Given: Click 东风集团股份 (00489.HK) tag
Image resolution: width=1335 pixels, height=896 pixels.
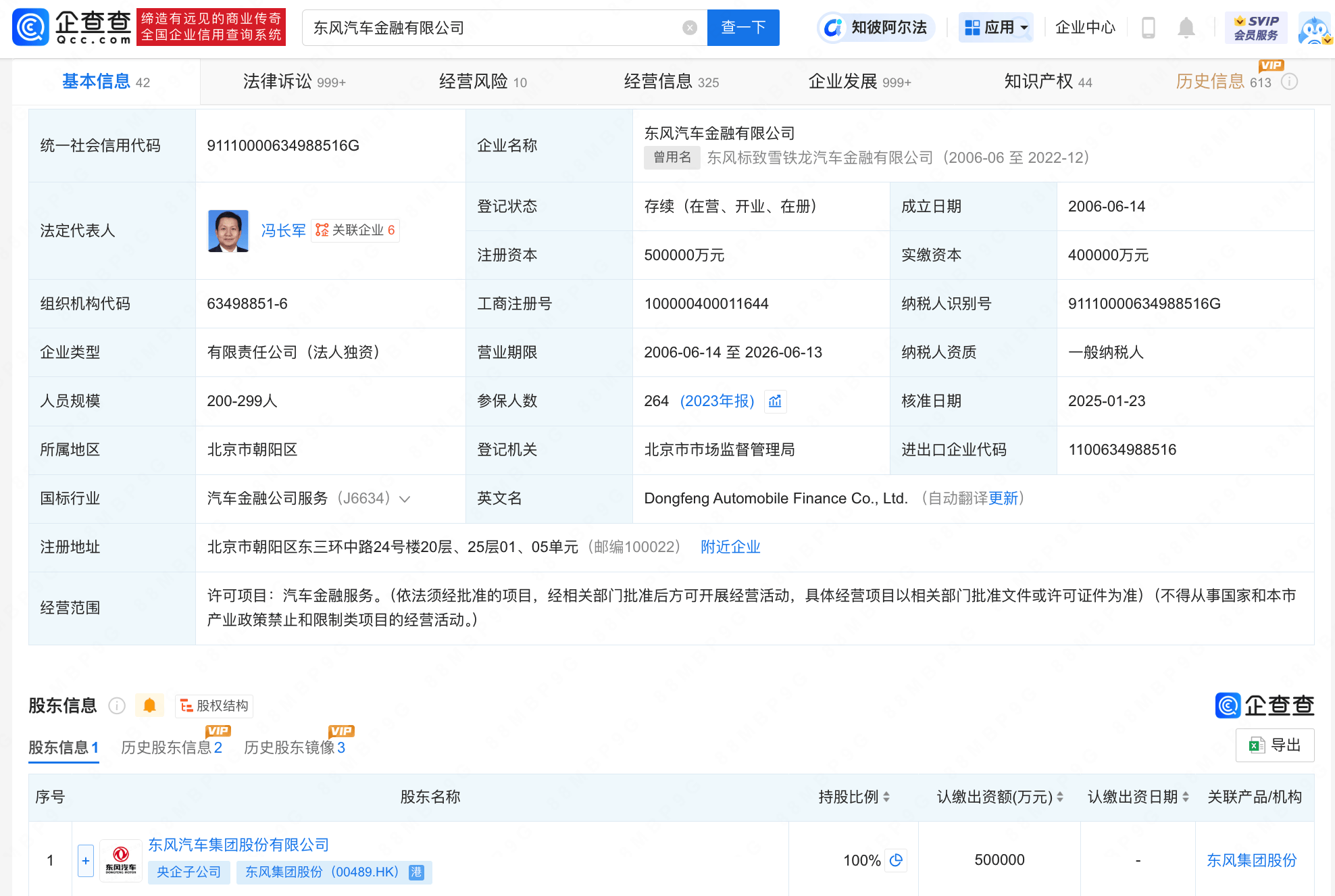Looking at the screenshot, I should (334, 872).
